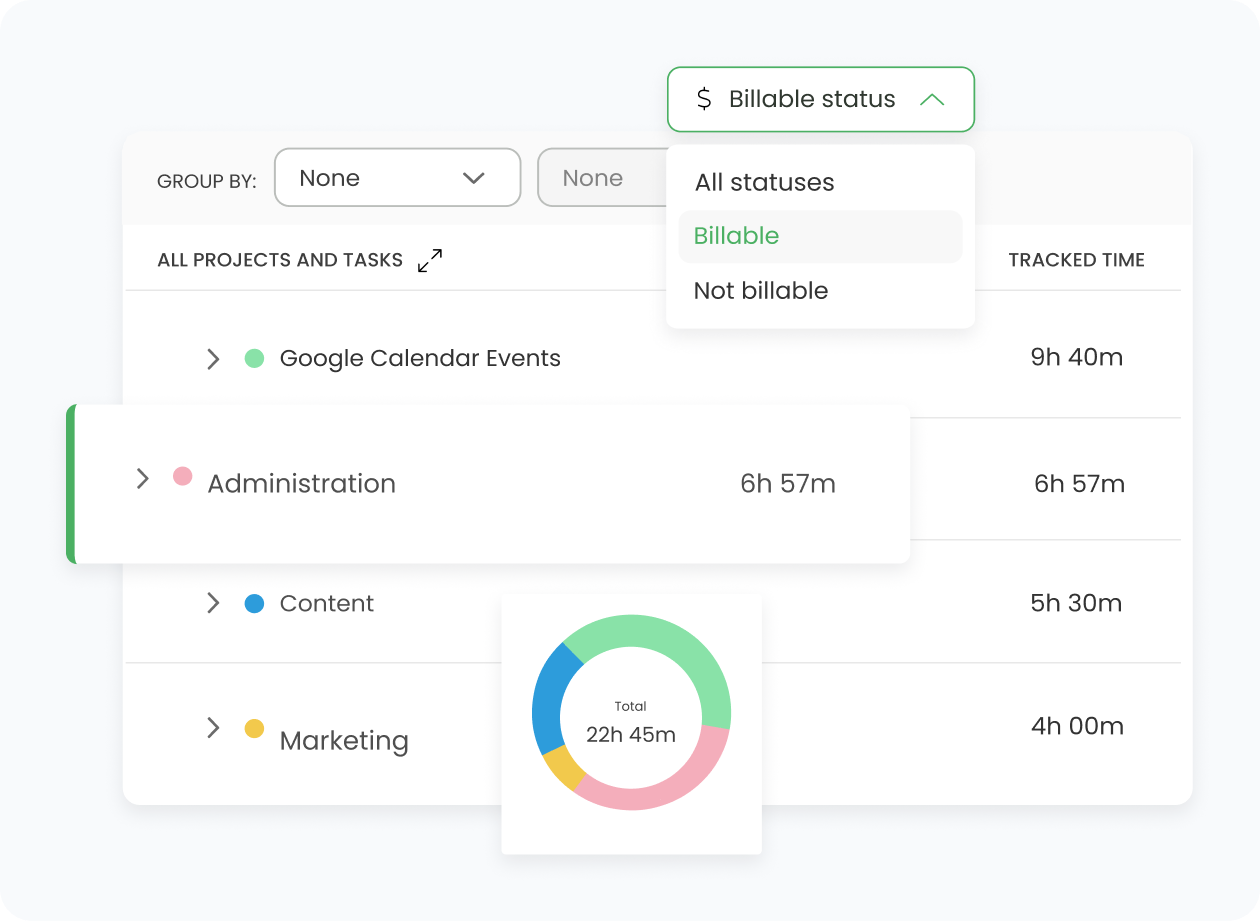Click the blue dot beside Content
1260x921 pixels.
point(254,603)
